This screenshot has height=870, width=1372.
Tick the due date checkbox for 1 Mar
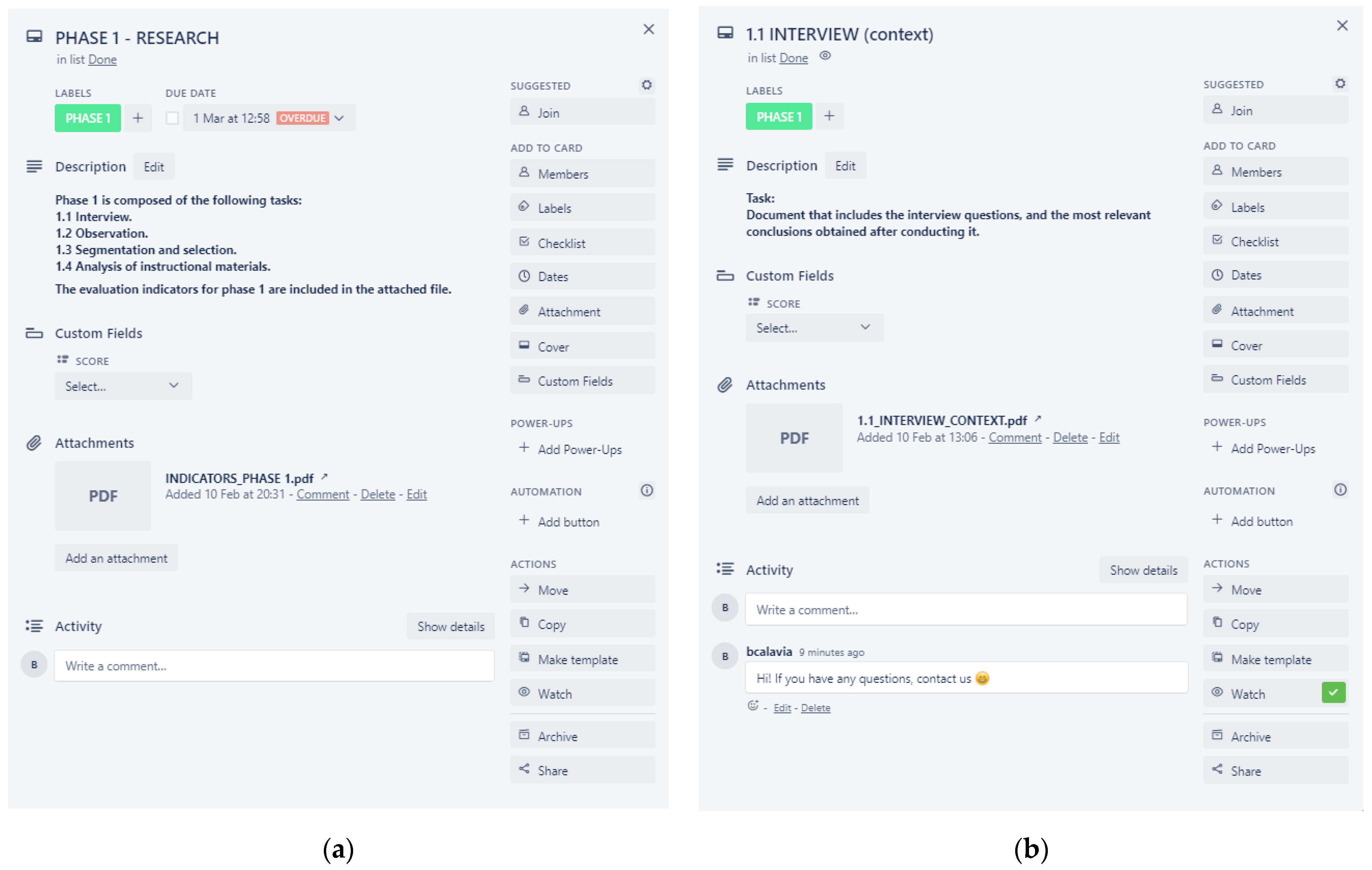click(172, 118)
